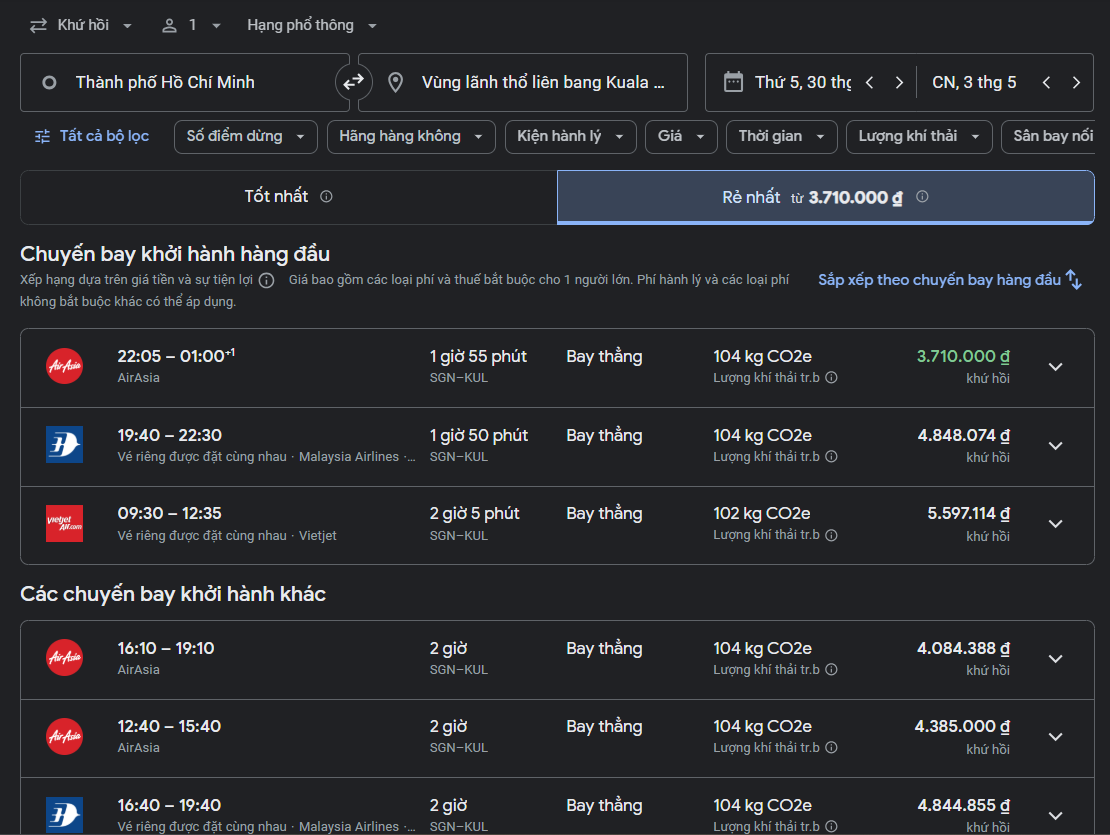Open the Số điểm dừng filter
The image size is (1110, 835).
click(246, 136)
